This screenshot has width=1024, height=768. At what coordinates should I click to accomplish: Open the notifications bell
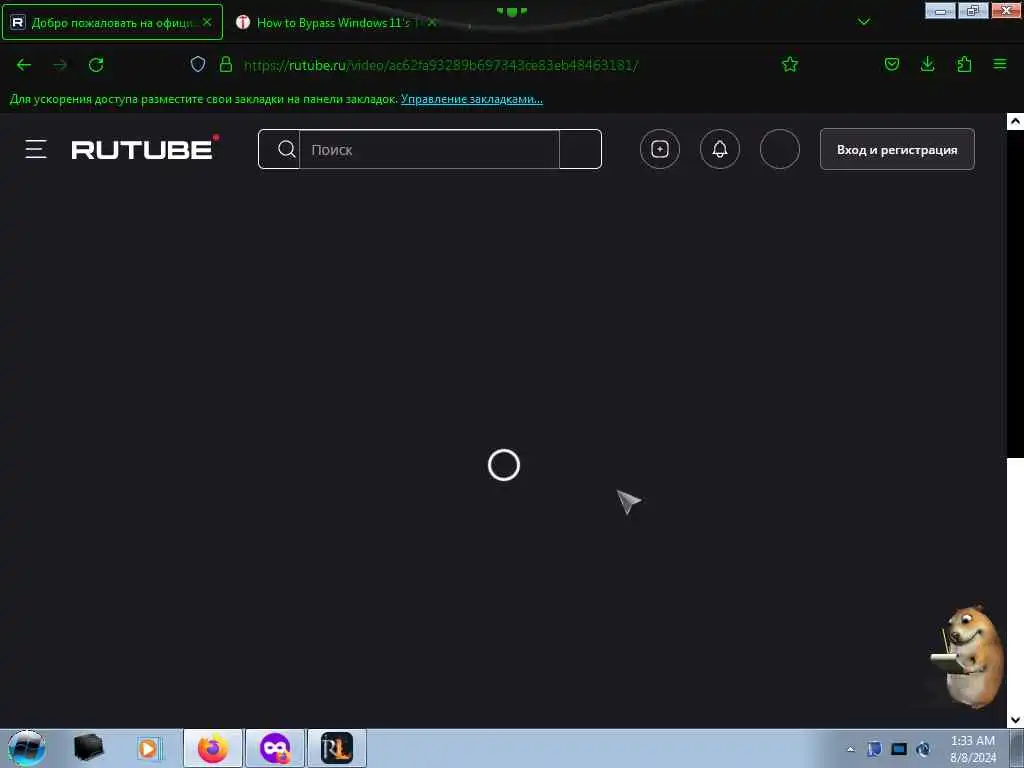[720, 150]
